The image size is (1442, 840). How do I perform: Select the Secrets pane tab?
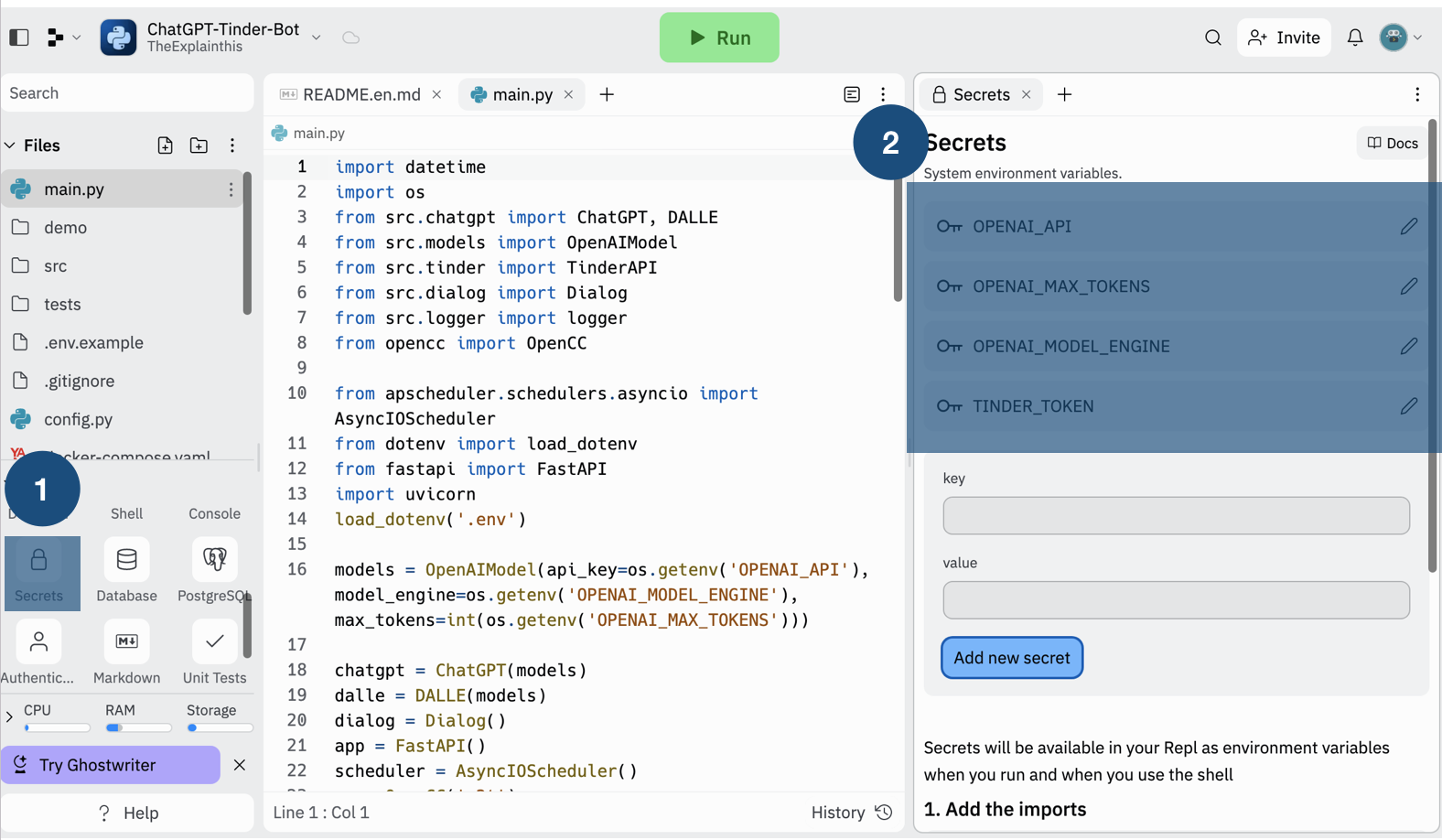pos(980,95)
